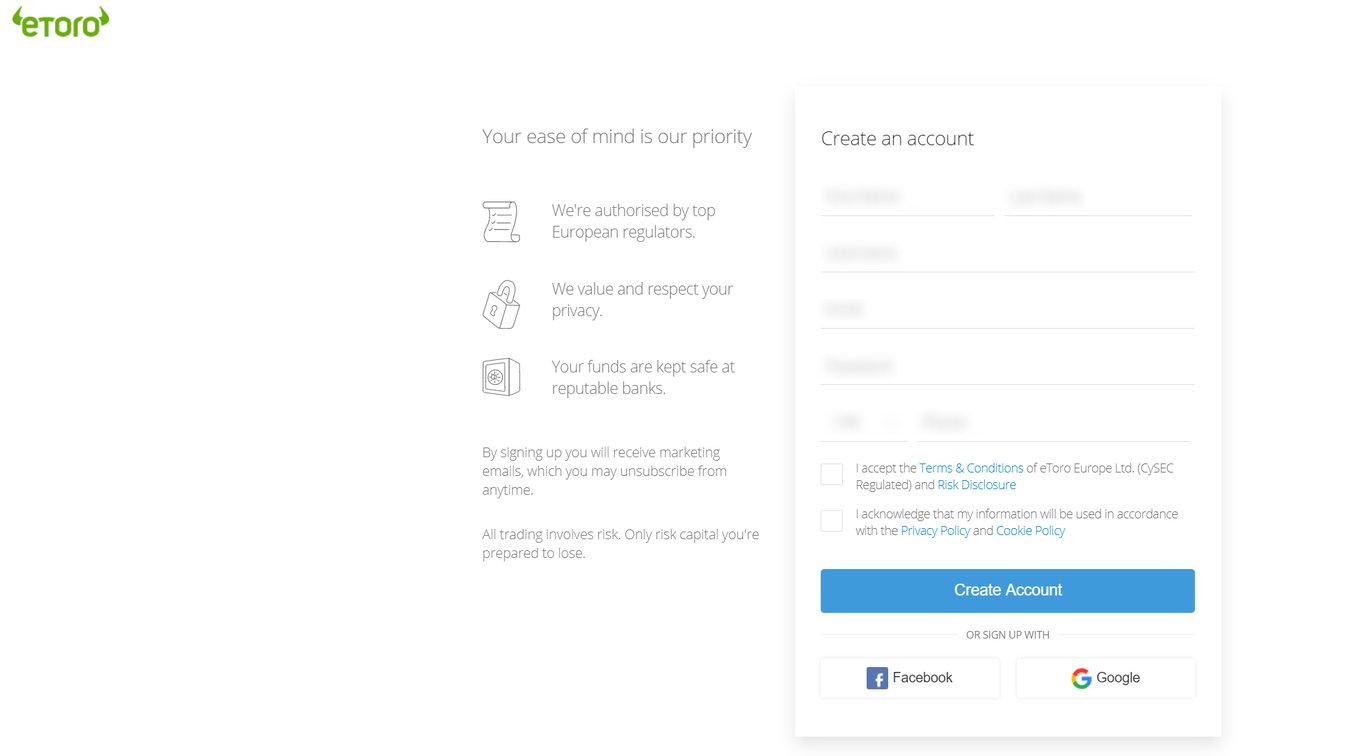Click into the Username field
Screen dimensions: 1366x756
point(1007,253)
